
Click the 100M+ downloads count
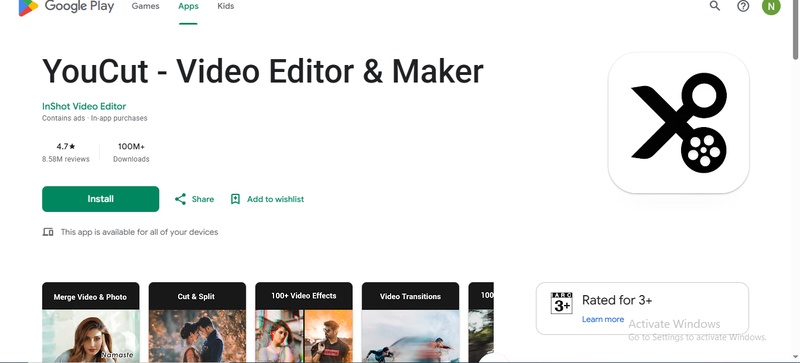(131, 147)
